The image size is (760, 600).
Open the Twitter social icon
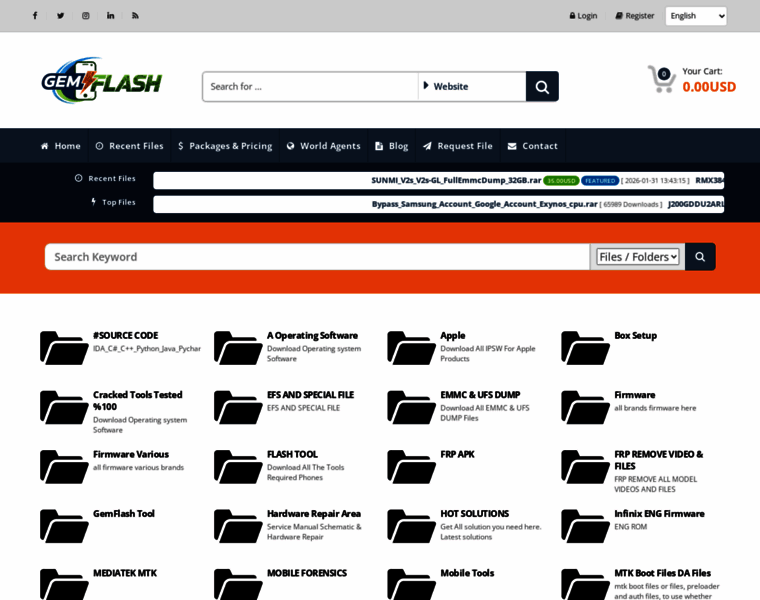coord(60,16)
